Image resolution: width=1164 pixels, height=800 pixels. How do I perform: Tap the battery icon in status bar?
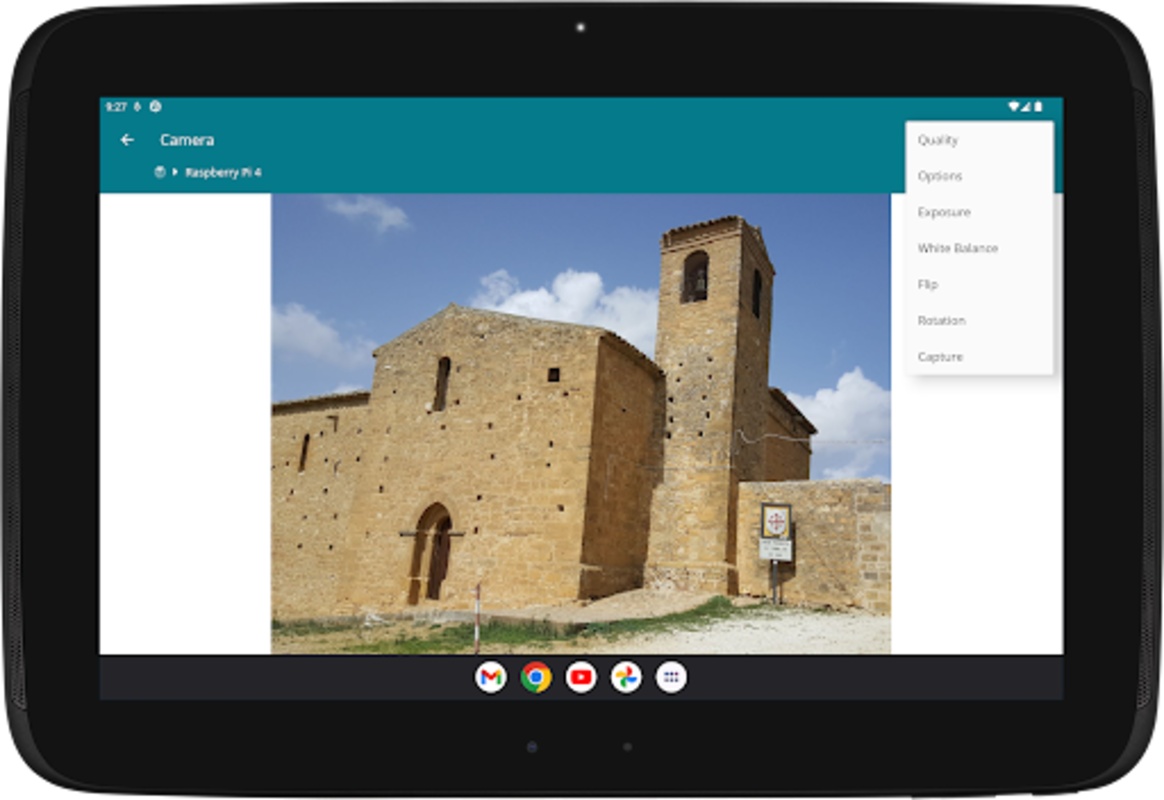(x=1038, y=106)
